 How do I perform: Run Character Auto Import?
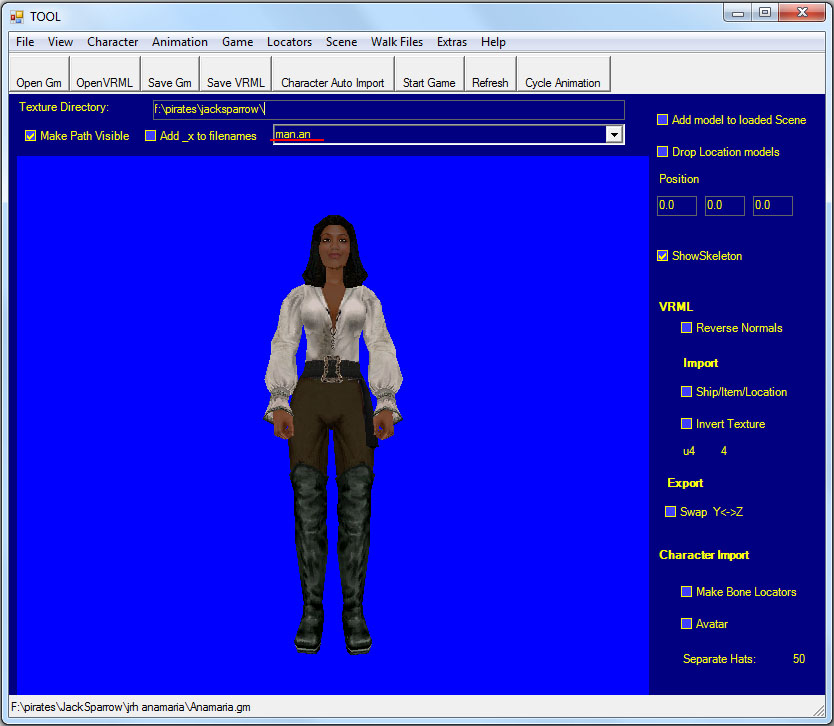(x=333, y=74)
